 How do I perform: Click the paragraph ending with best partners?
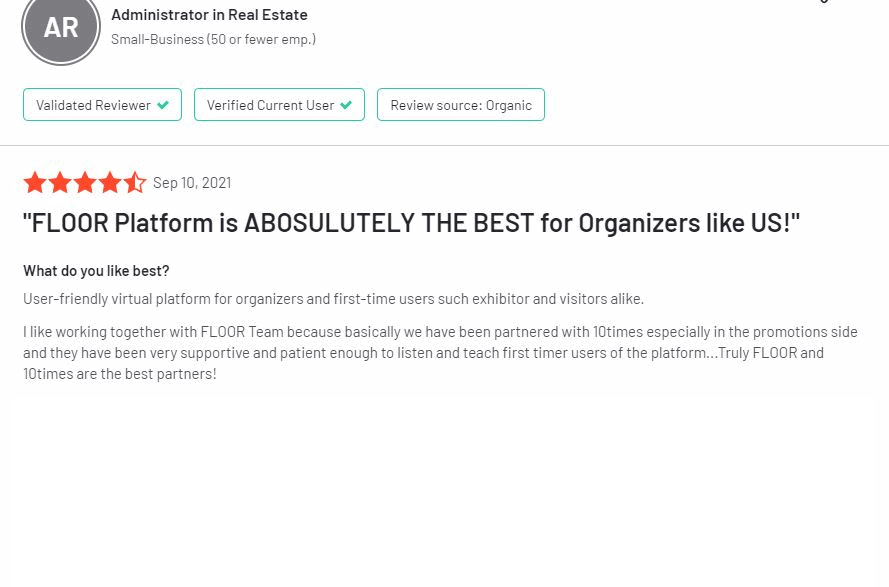[440, 353]
